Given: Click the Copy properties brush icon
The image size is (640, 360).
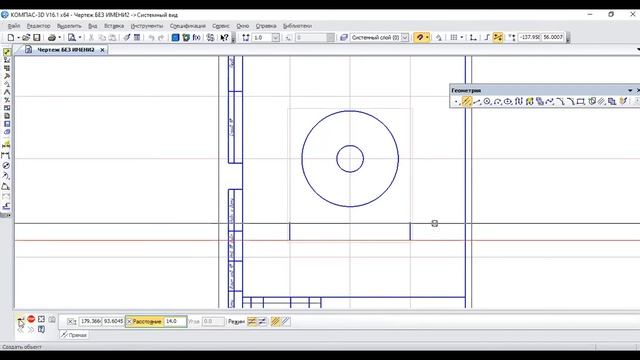Looking at the screenshot, I should (x=127, y=38).
